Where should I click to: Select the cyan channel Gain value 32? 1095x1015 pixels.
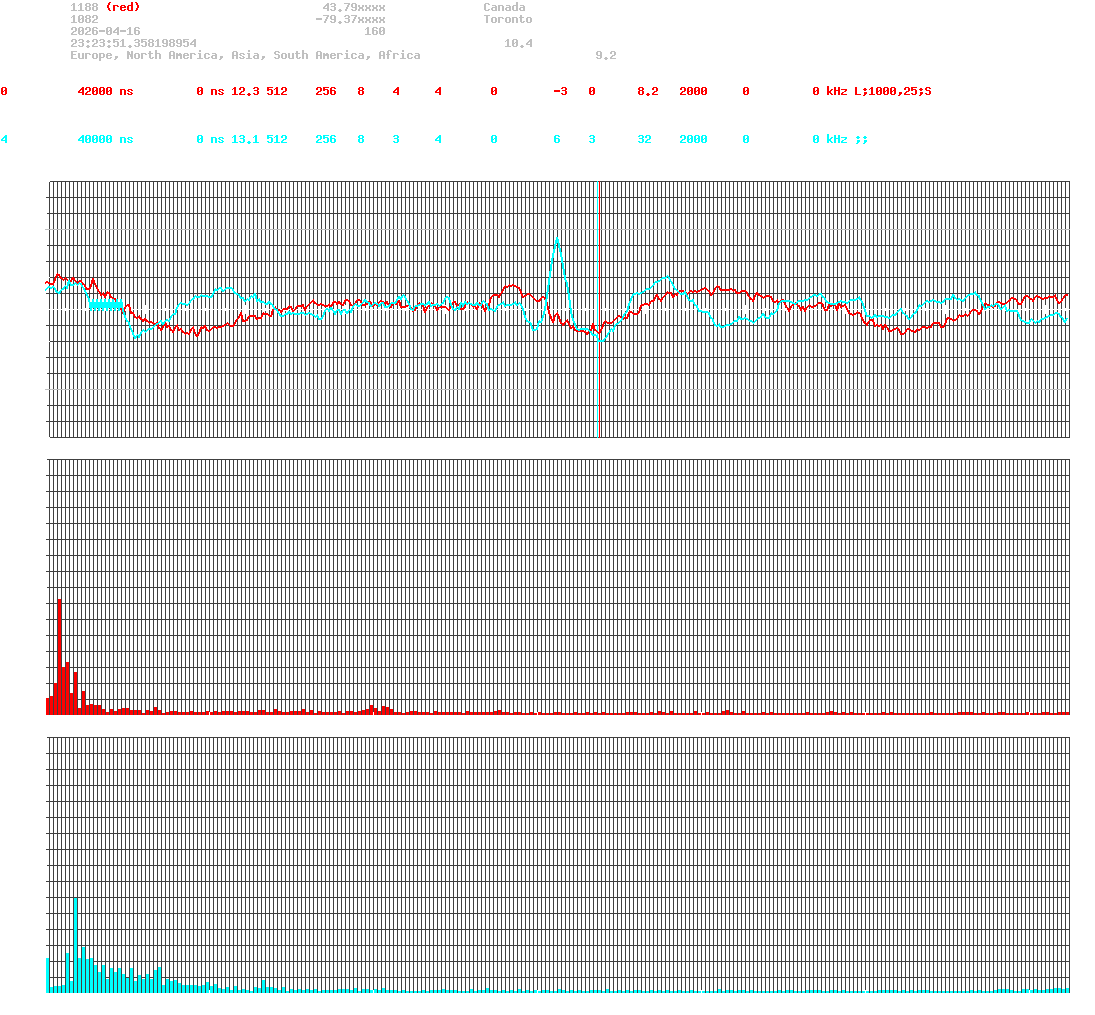click(644, 139)
